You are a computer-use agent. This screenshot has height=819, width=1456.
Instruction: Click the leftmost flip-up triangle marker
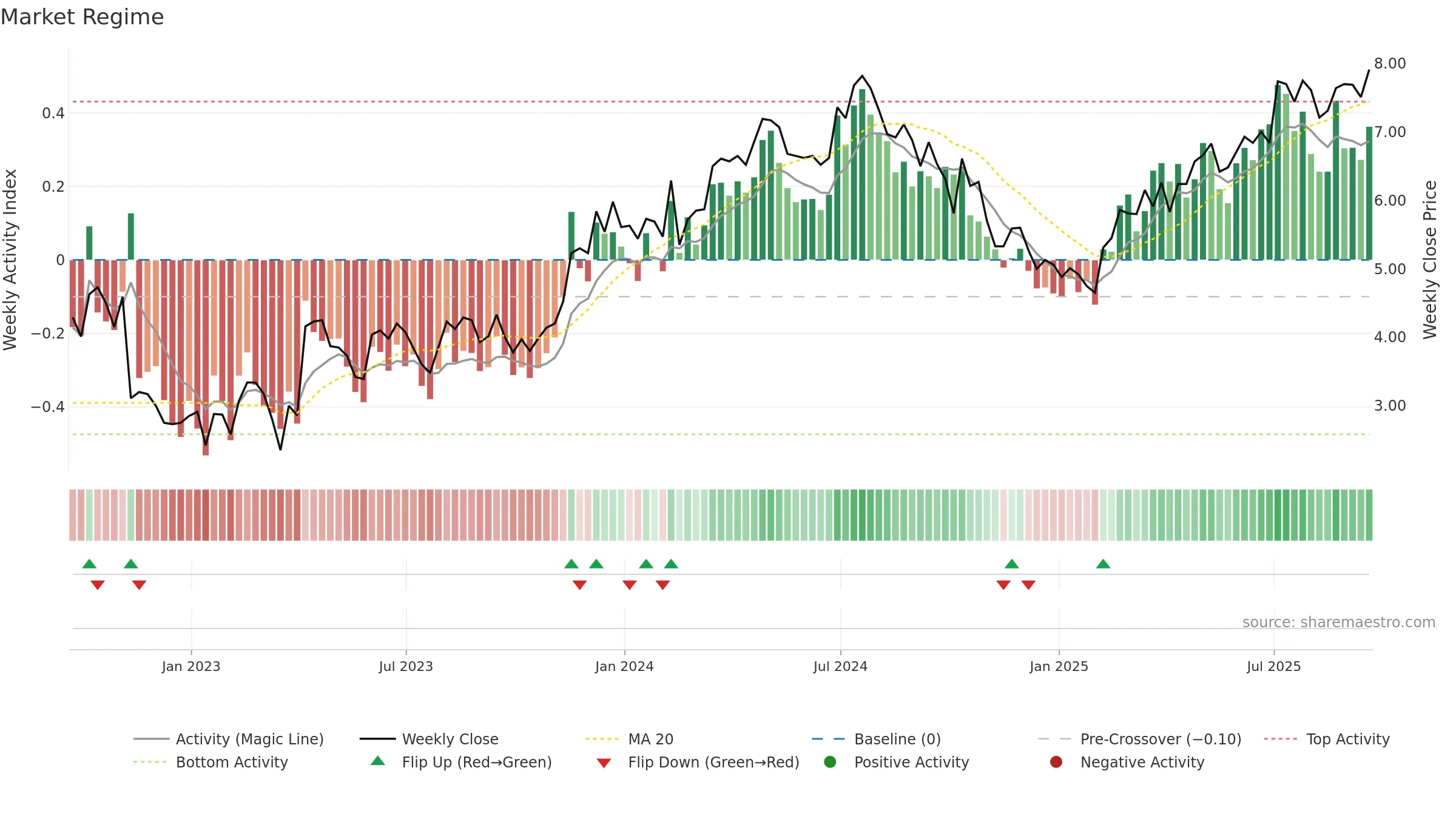[x=89, y=564]
